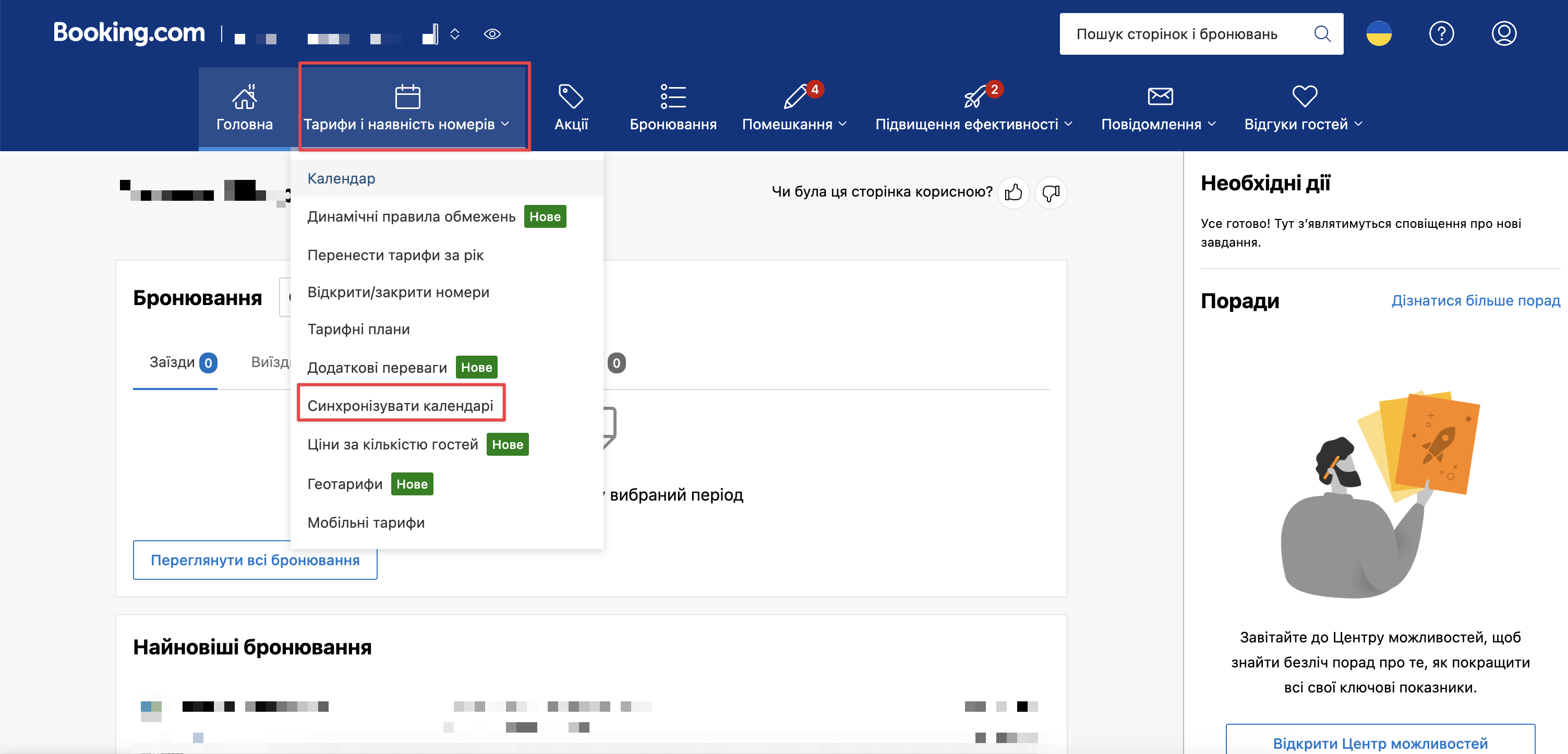
Task: Click Переглянути всі бронювання button
Action: click(255, 560)
